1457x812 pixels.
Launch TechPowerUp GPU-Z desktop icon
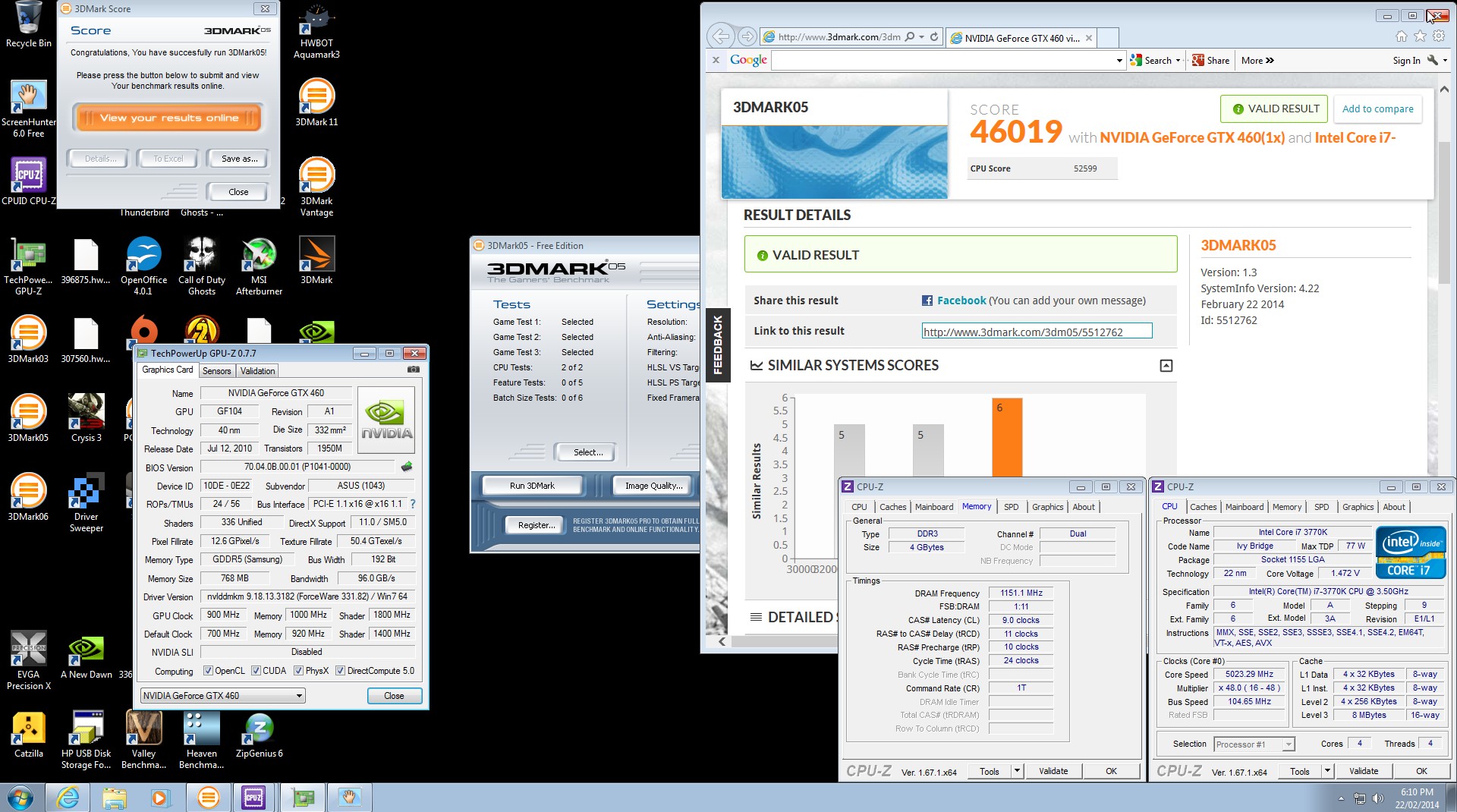(x=28, y=266)
